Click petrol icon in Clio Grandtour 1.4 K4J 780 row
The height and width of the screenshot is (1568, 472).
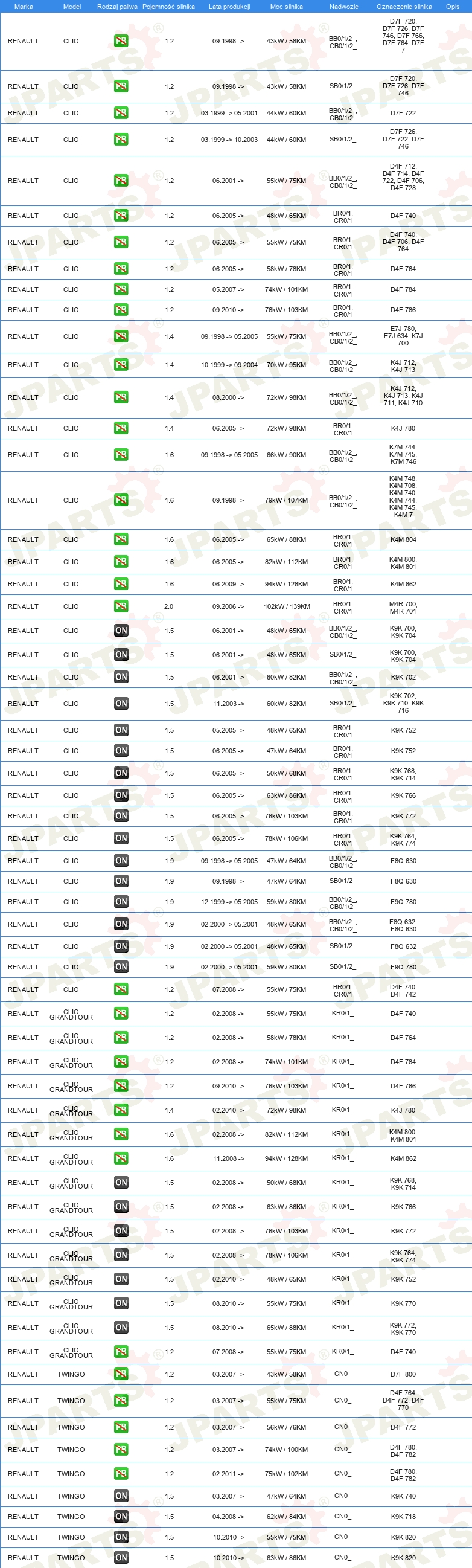pyautogui.click(x=121, y=1110)
